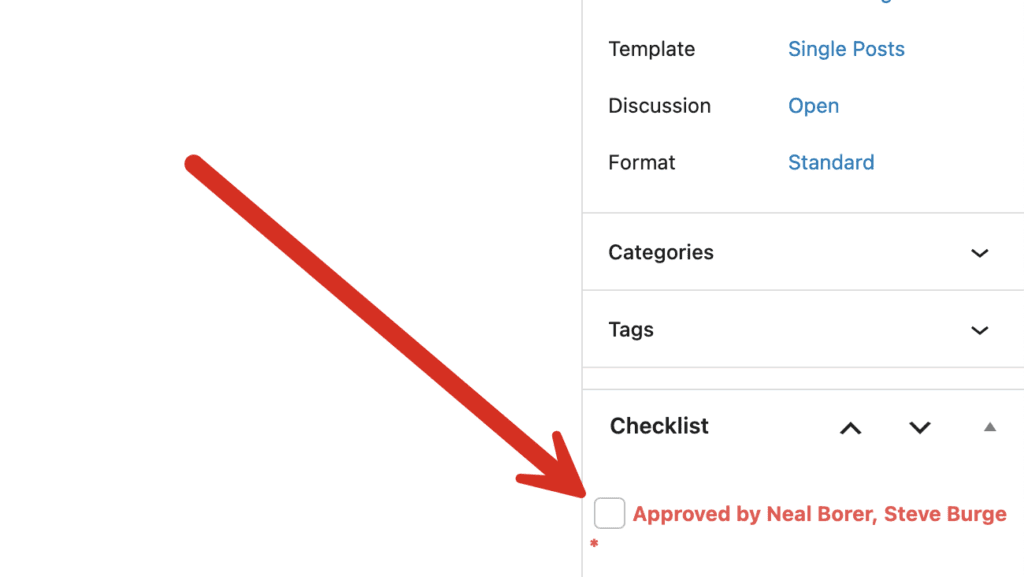Click the Discussion label

pyautogui.click(x=659, y=106)
